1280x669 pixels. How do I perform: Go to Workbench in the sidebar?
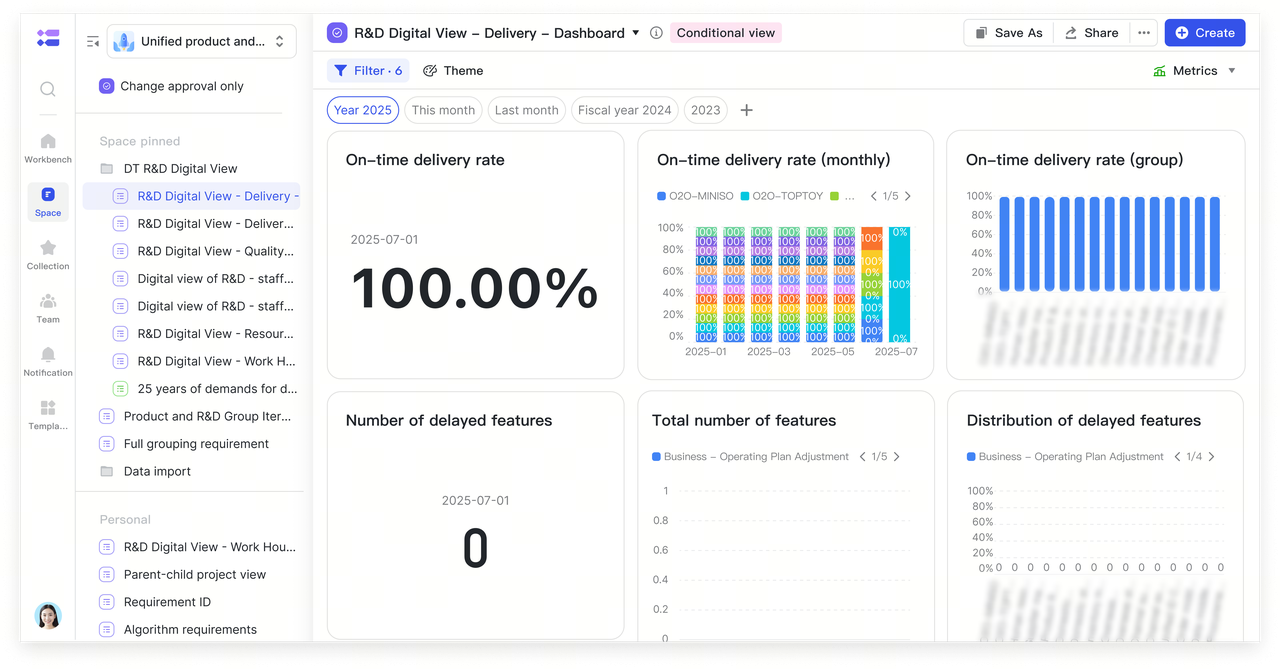[x=48, y=148]
